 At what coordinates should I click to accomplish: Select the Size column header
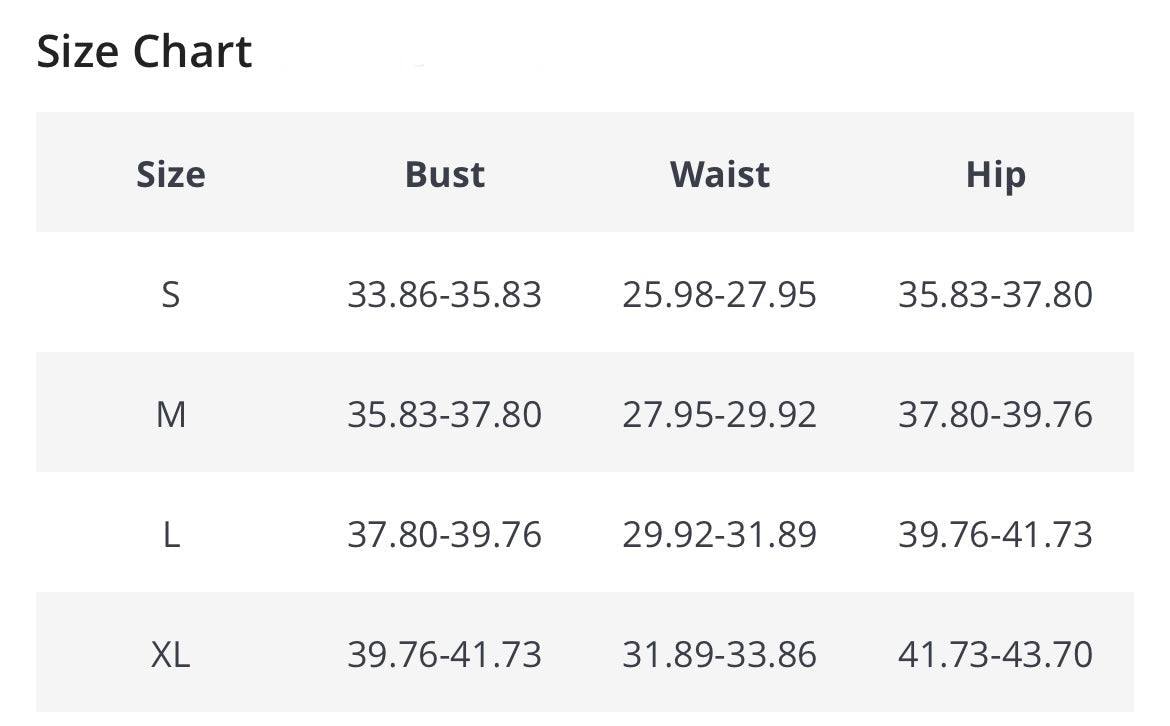[x=171, y=175]
